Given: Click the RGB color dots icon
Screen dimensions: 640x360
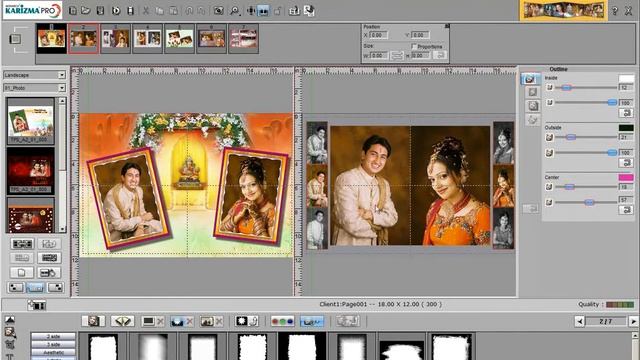Looking at the screenshot, I should (282, 321).
